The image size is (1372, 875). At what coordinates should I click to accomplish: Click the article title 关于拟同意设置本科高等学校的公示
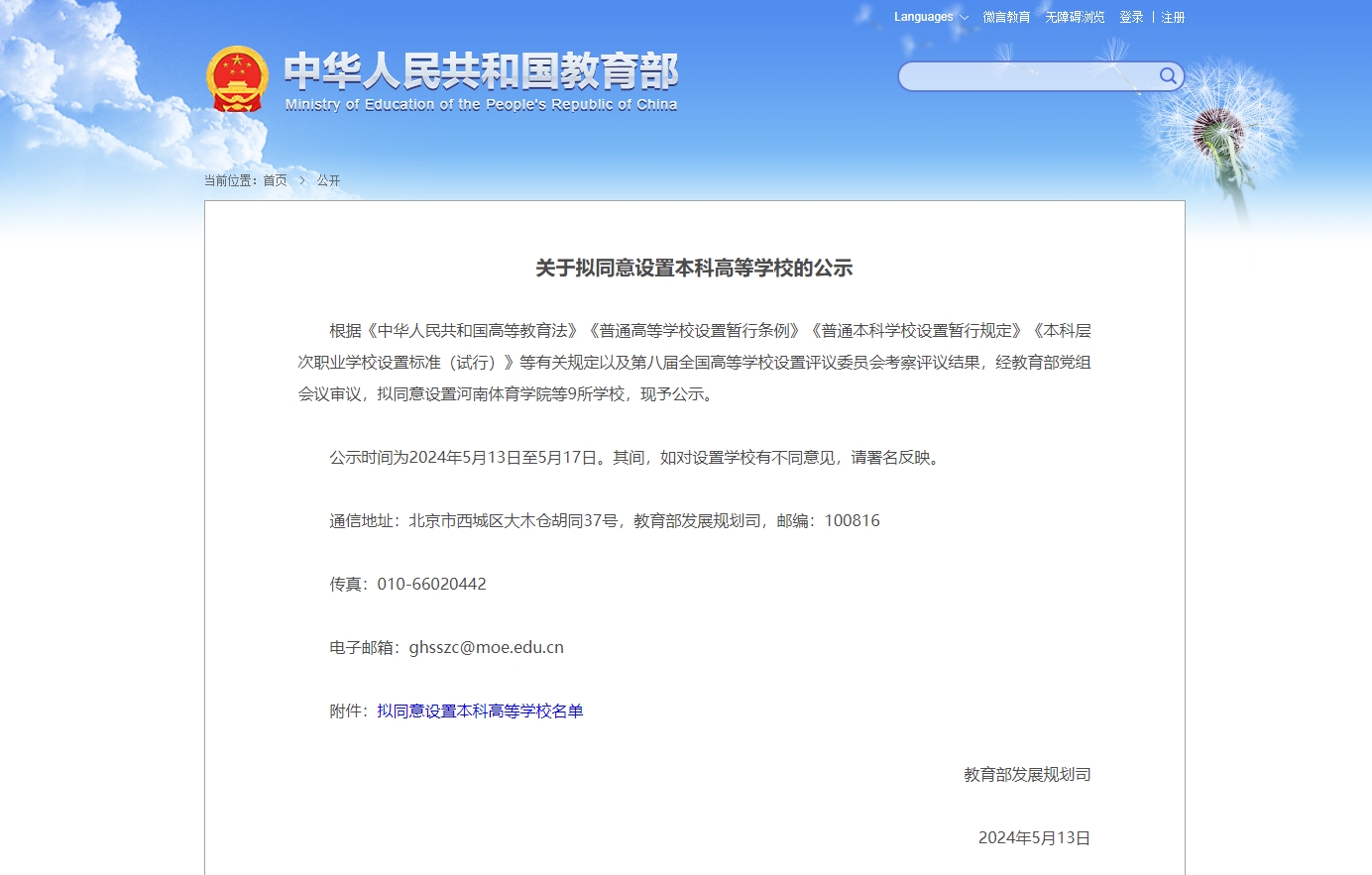click(694, 268)
